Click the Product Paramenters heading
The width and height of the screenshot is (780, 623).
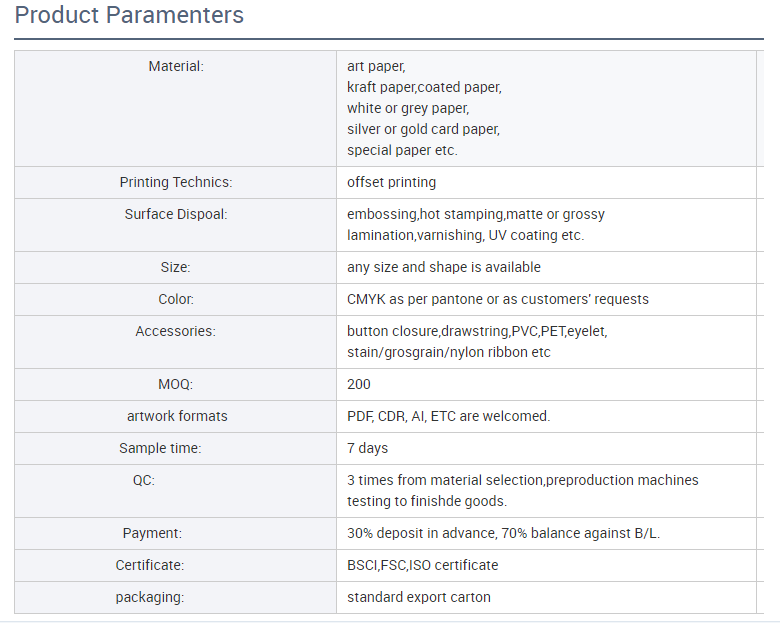click(129, 15)
